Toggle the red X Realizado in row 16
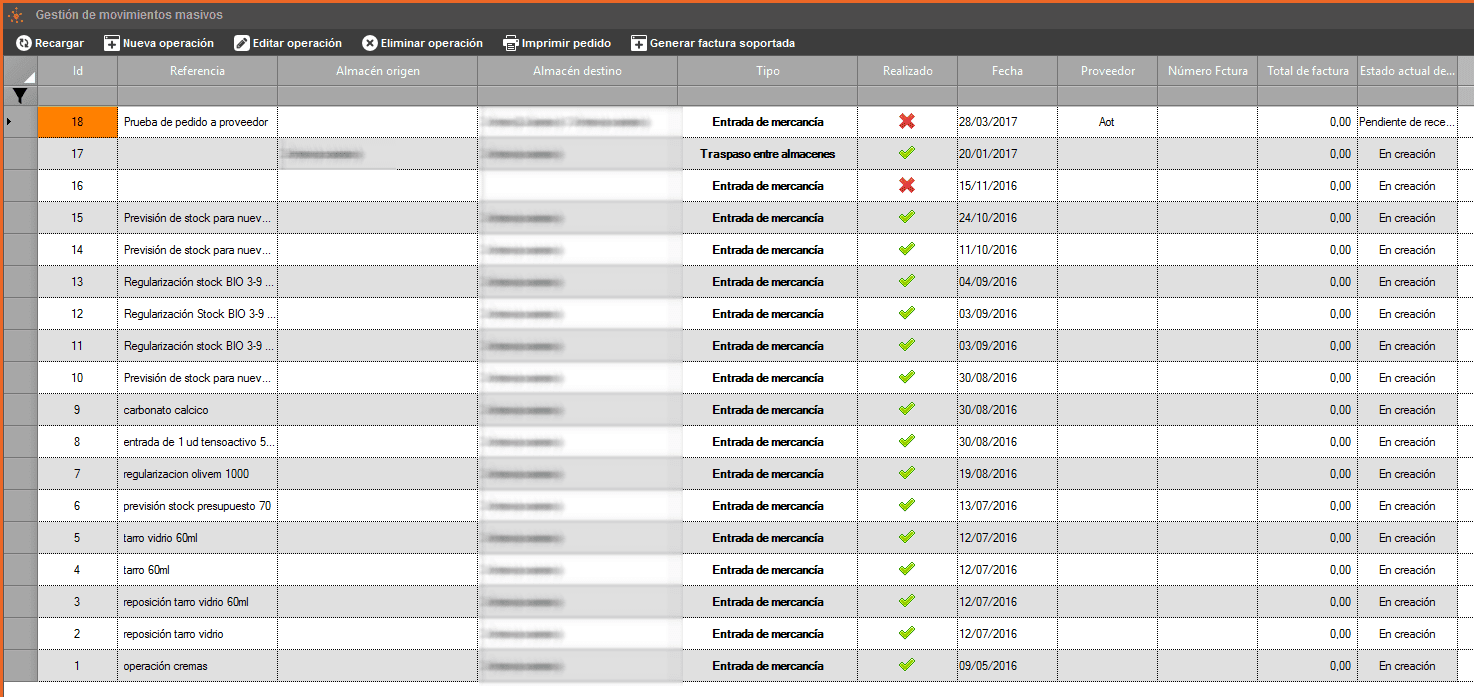Screen dimensions: 1474x697 [x=907, y=185]
